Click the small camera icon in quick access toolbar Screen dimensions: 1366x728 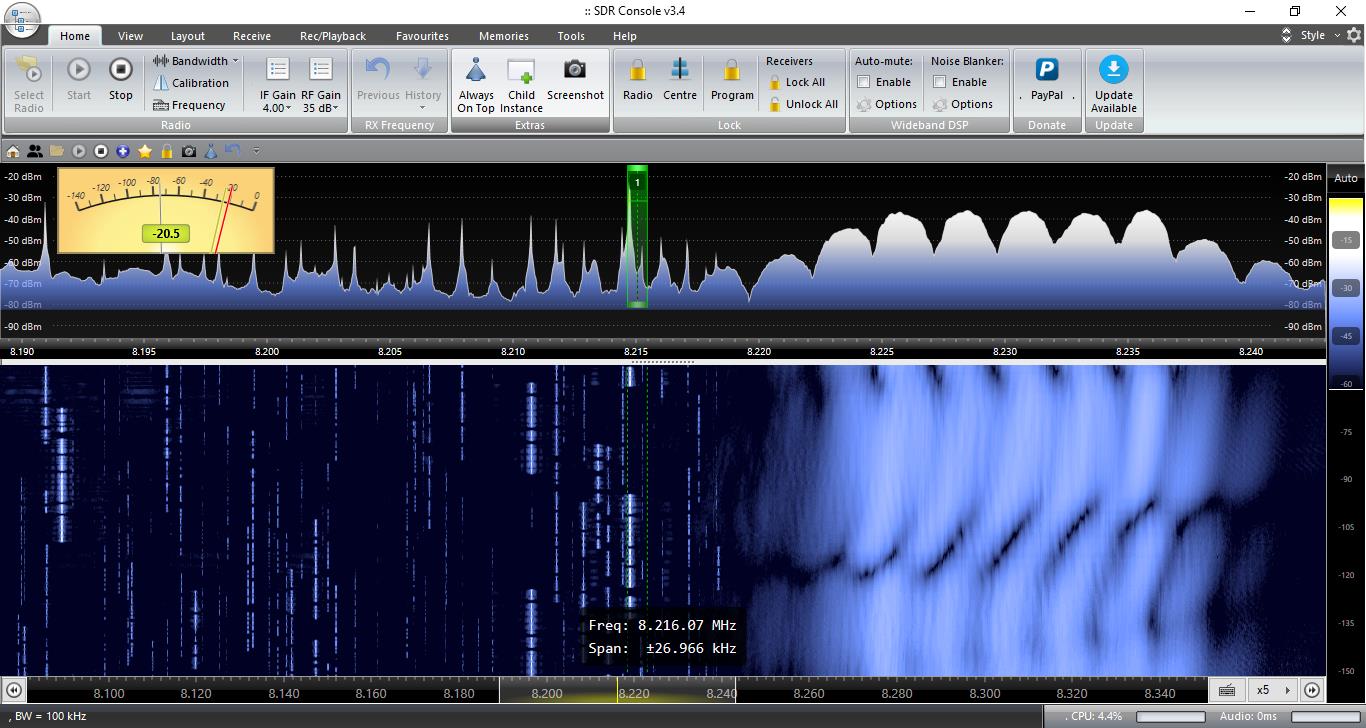pyautogui.click(x=189, y=151)
